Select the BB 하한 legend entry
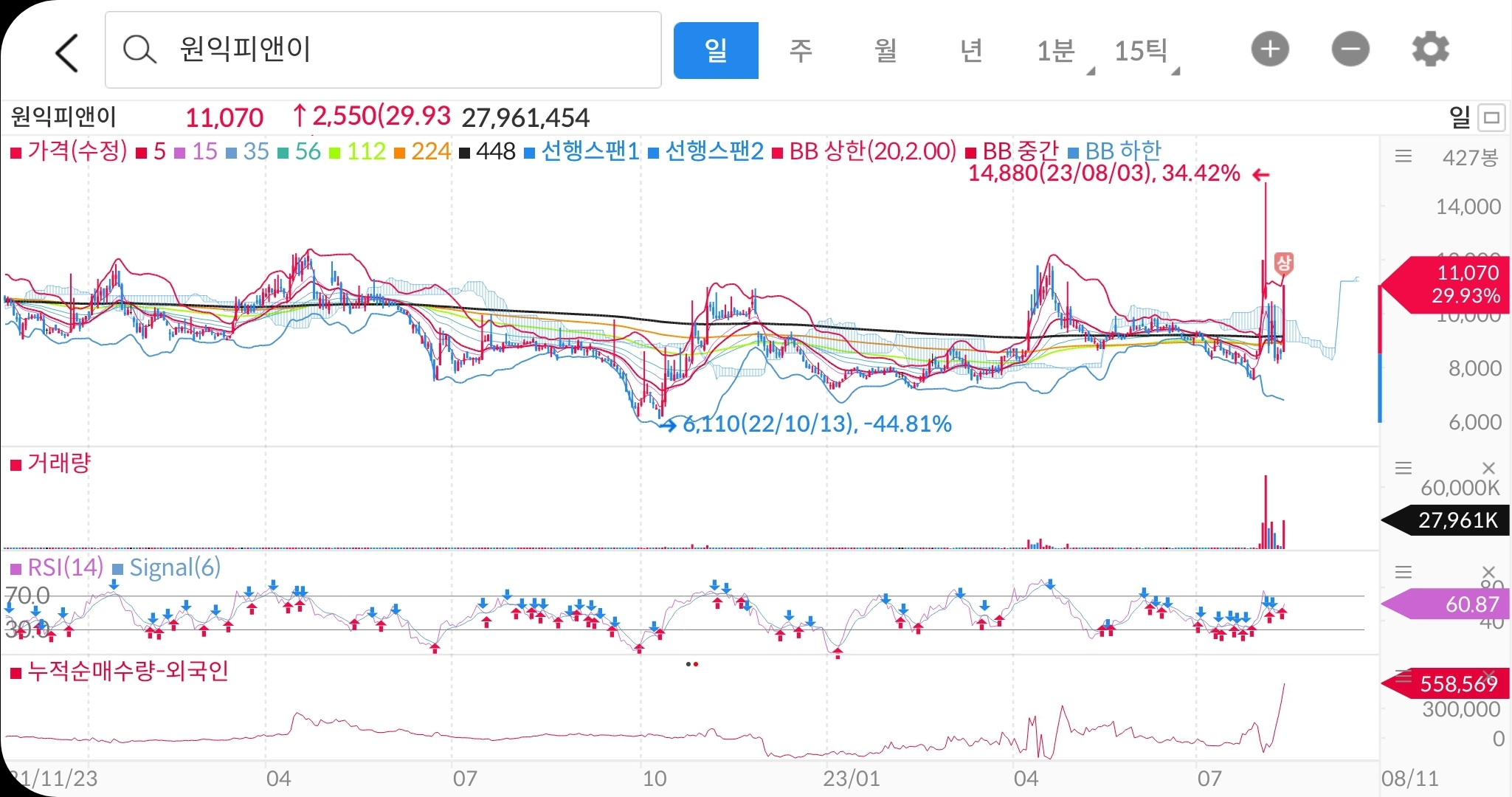The image size is (1512, 797). pyautogui.click(x=1114, y=151)
